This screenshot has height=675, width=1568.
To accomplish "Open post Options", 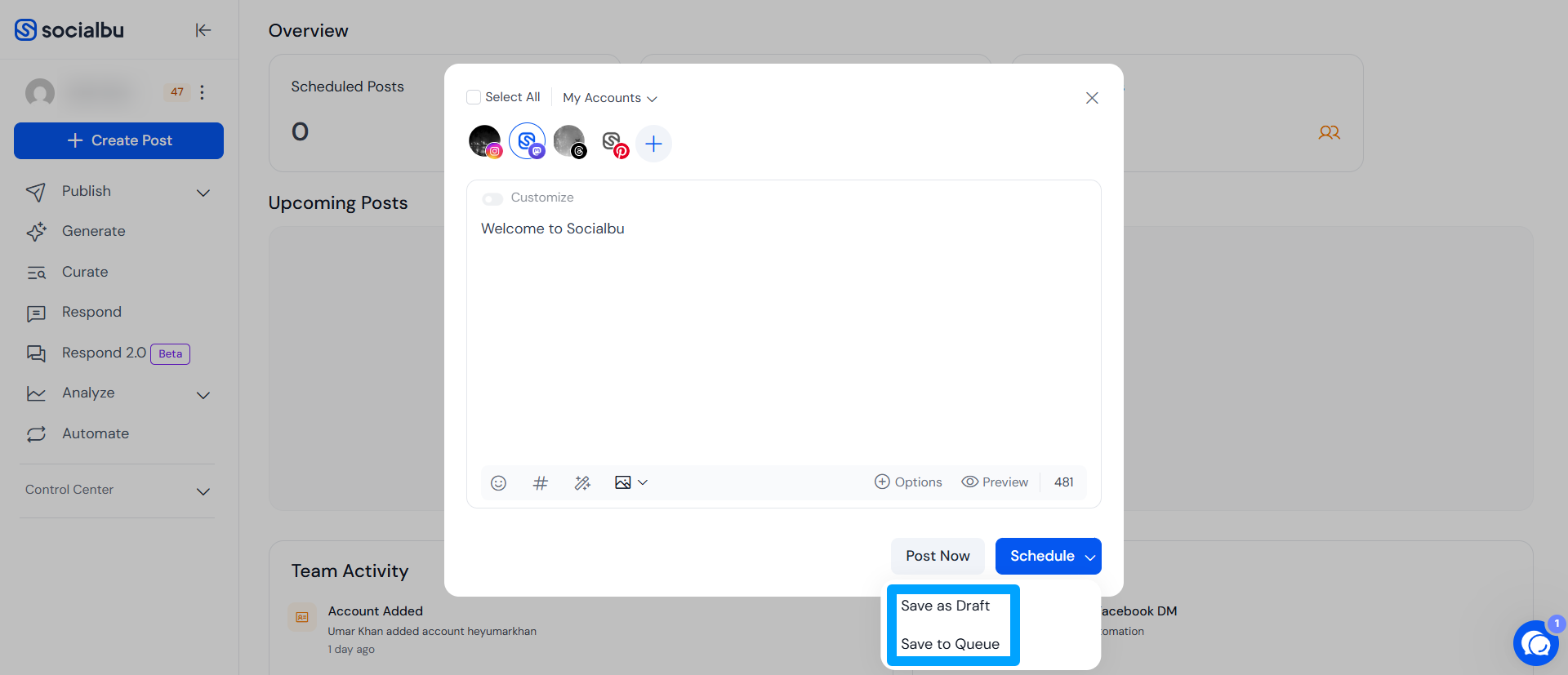I will click(x=908, y=482).
